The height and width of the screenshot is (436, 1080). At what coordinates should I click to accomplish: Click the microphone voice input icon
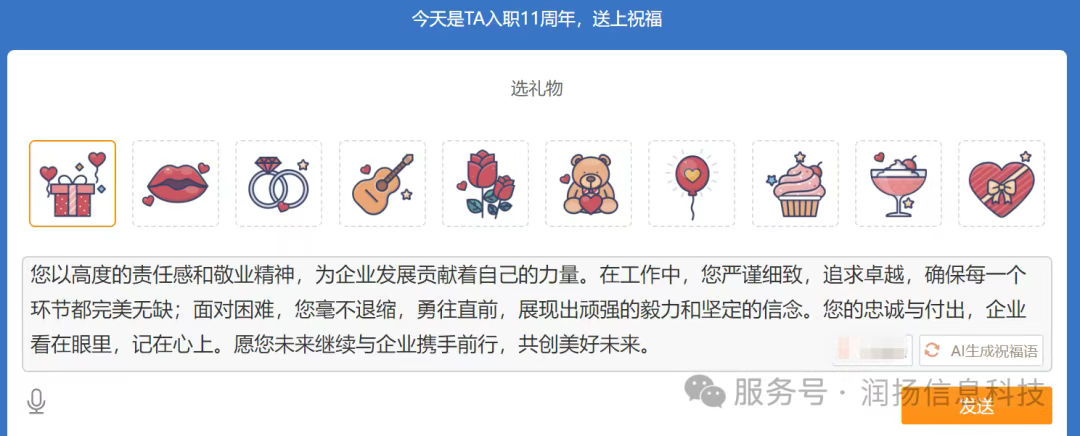(x=36, y=401)
